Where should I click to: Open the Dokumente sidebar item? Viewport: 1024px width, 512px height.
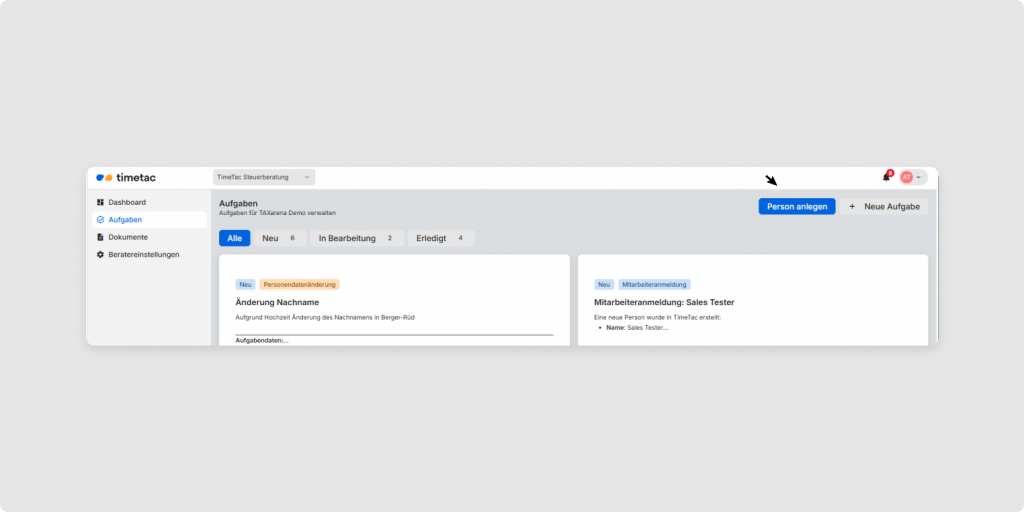tap(128, 237)
